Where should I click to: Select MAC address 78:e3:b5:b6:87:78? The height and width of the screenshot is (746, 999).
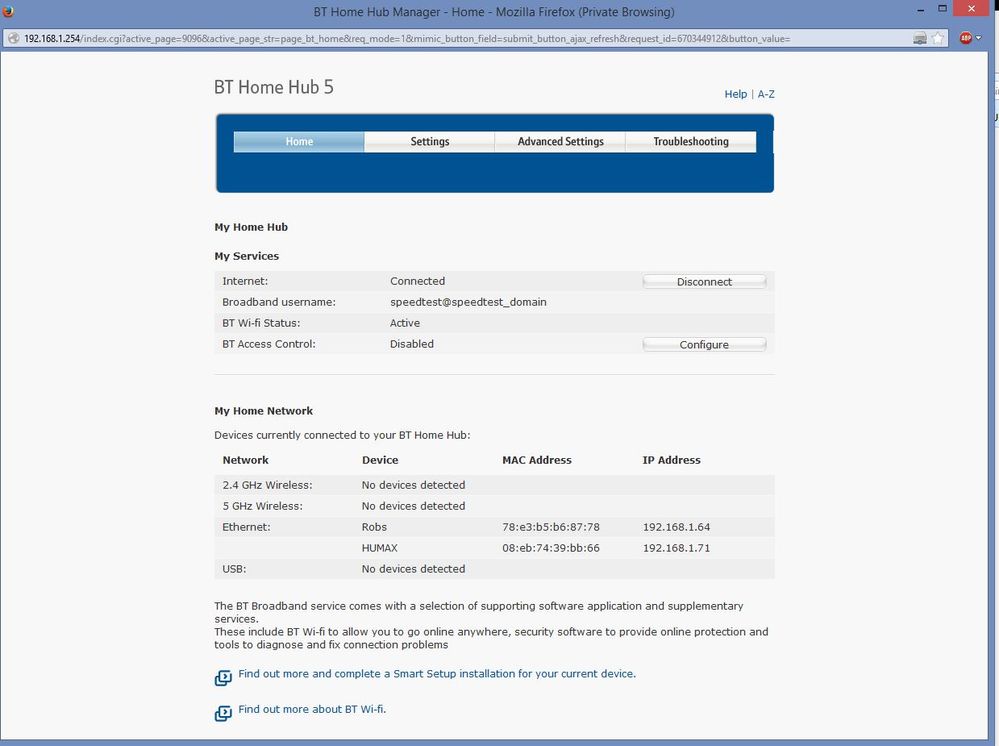coord(550,527)
